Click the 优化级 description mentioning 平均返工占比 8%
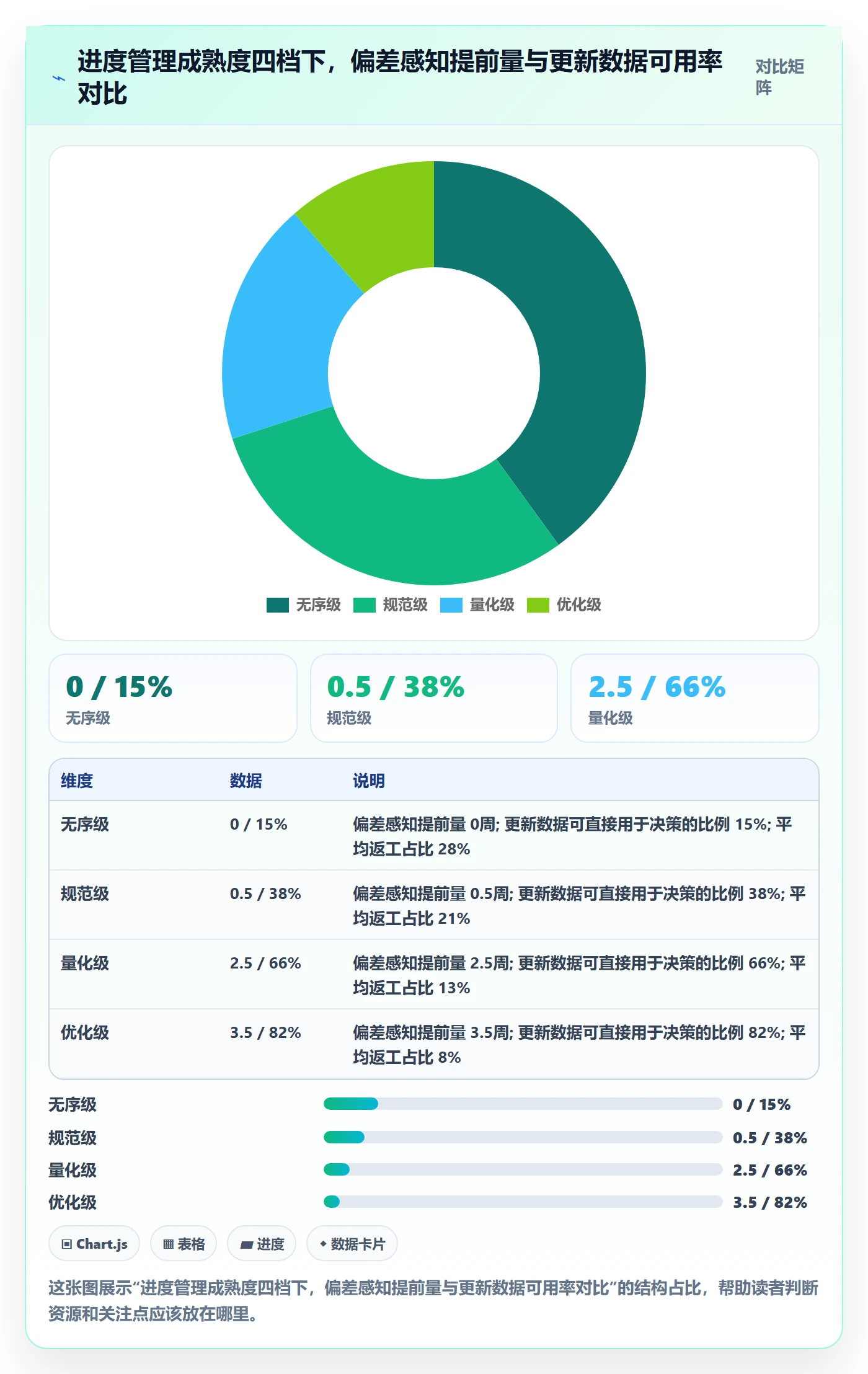 coord(579,1045)
